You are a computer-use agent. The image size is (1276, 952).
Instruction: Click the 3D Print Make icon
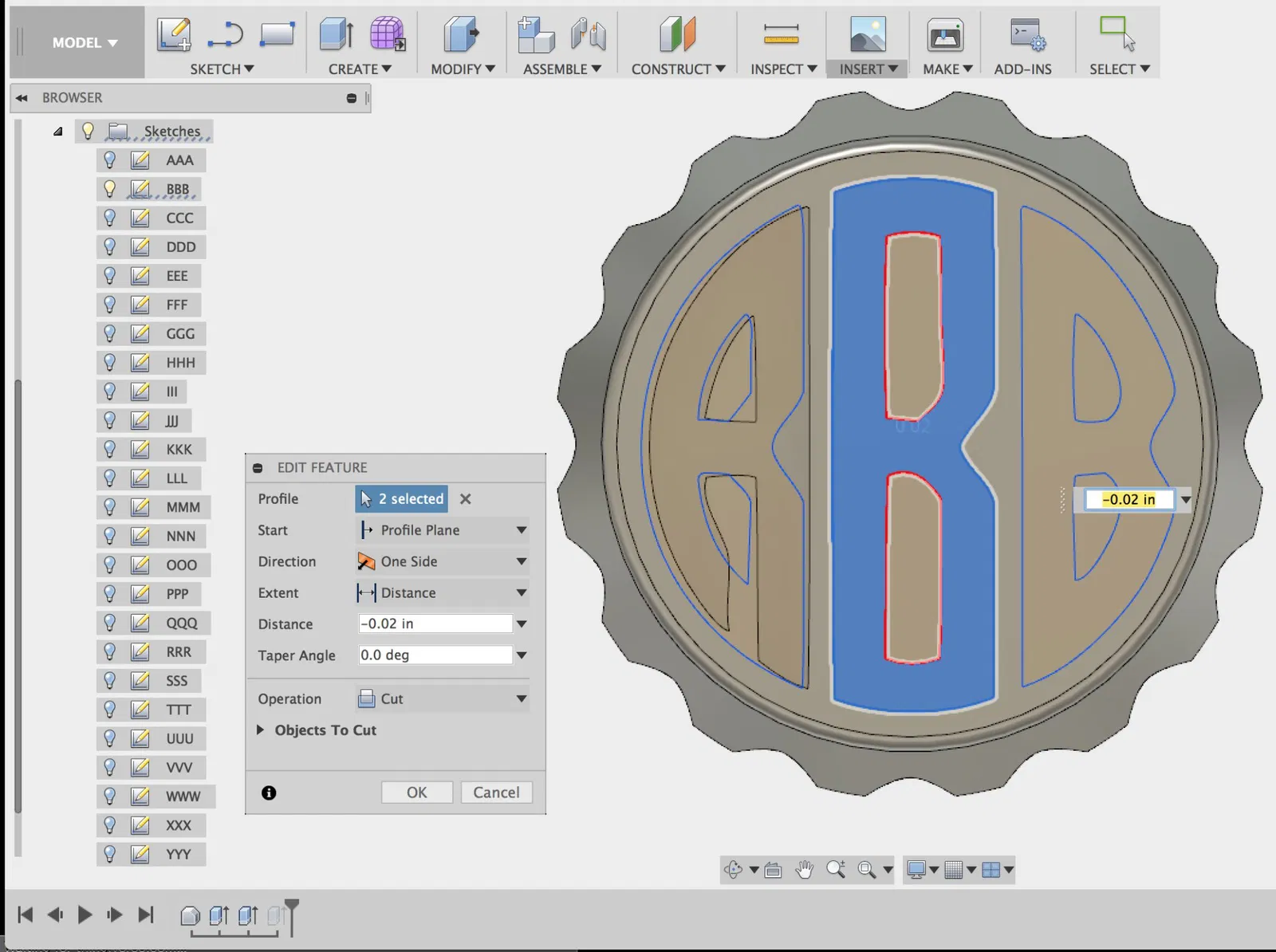pyautogui.click(x=945, y=36)
